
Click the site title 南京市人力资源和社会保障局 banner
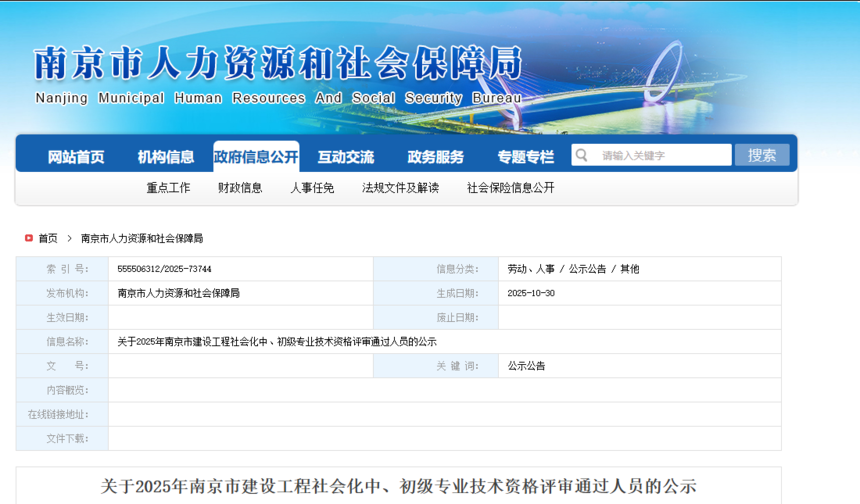278,64
